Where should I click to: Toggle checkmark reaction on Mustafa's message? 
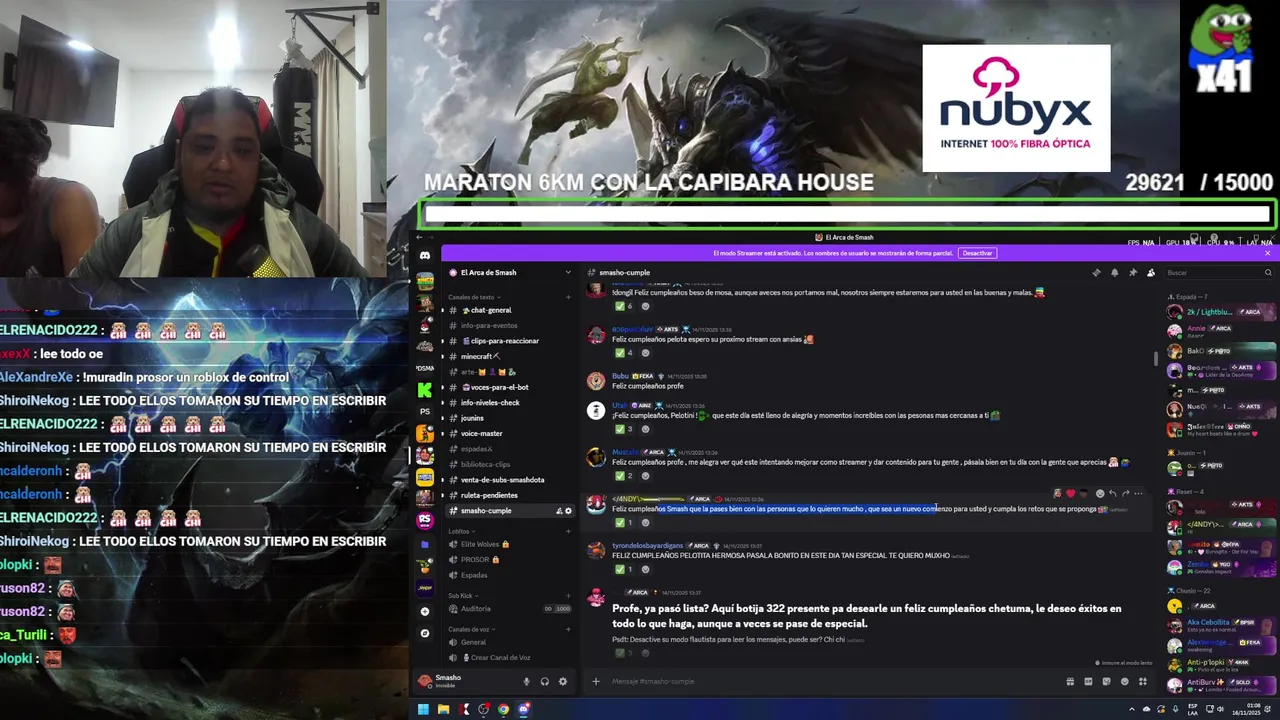coord(623,476)
